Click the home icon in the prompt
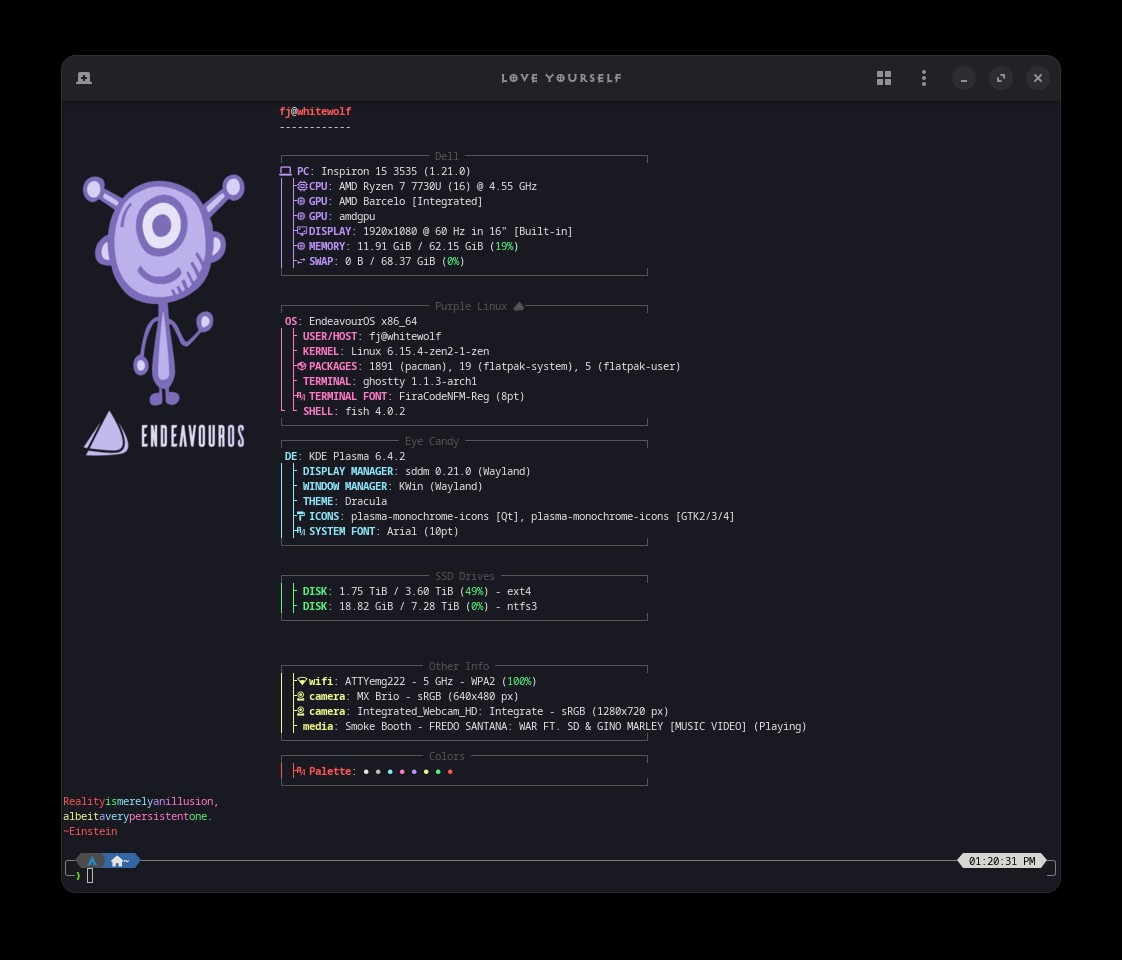 117,861
